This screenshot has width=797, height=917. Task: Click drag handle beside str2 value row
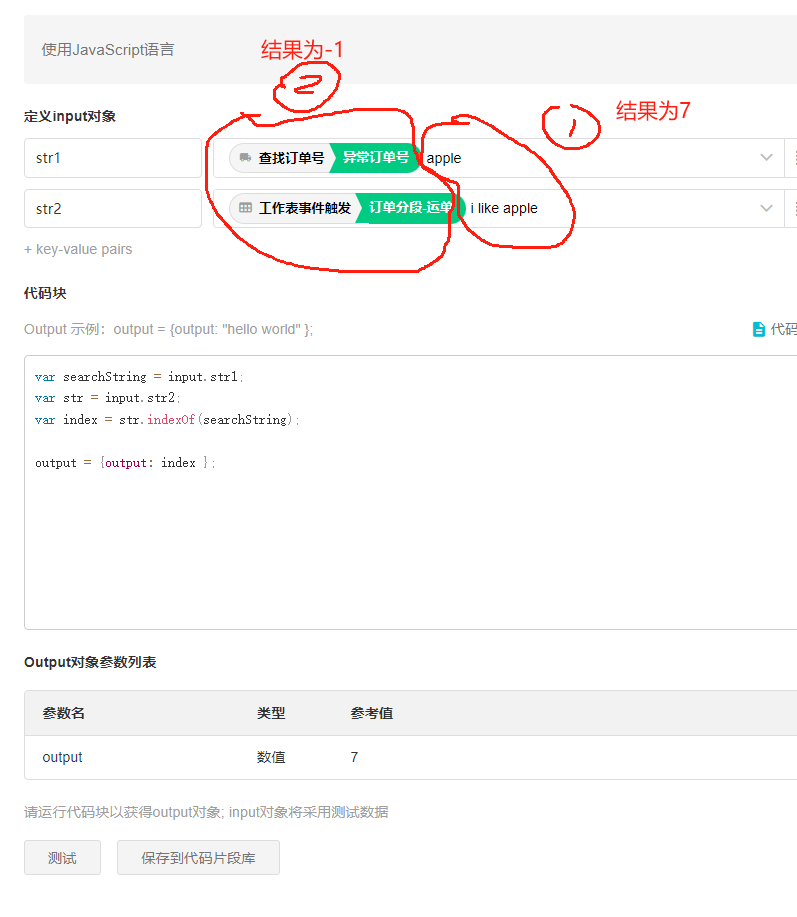pyautogui.click(x=794, y=208)
